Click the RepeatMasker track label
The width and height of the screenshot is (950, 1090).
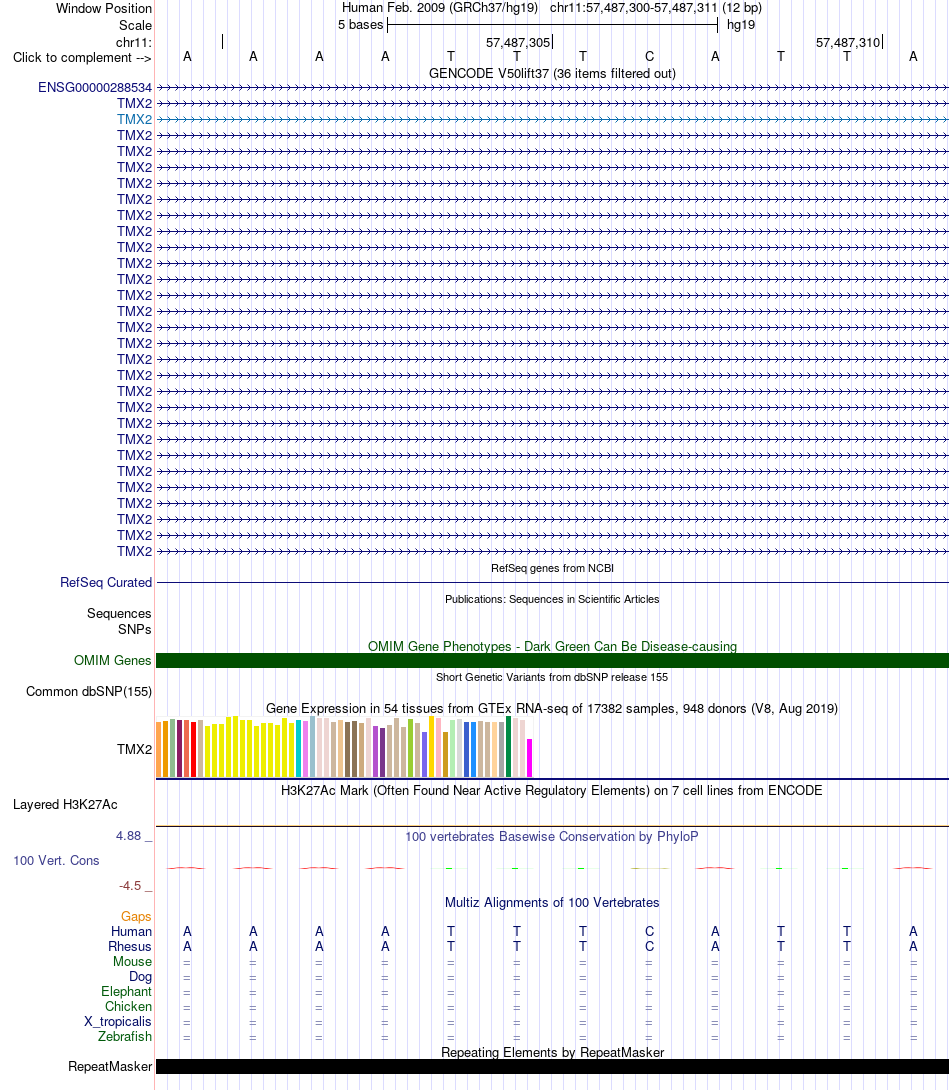point(110,1066)
